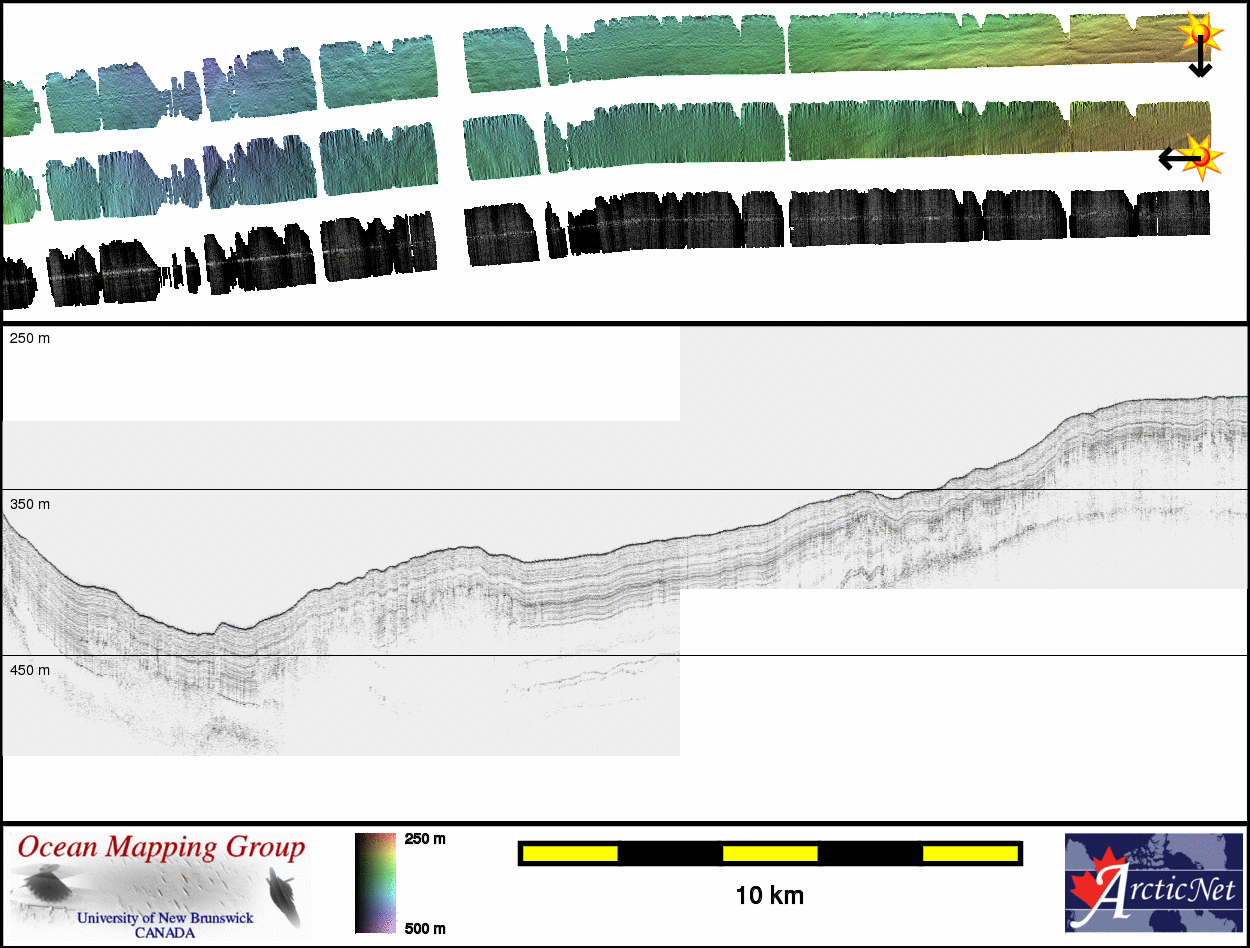The width and height of the screenshot is (1250, 948).
Task: Click the 450 m profile depth label
Action: pos(30,670)
